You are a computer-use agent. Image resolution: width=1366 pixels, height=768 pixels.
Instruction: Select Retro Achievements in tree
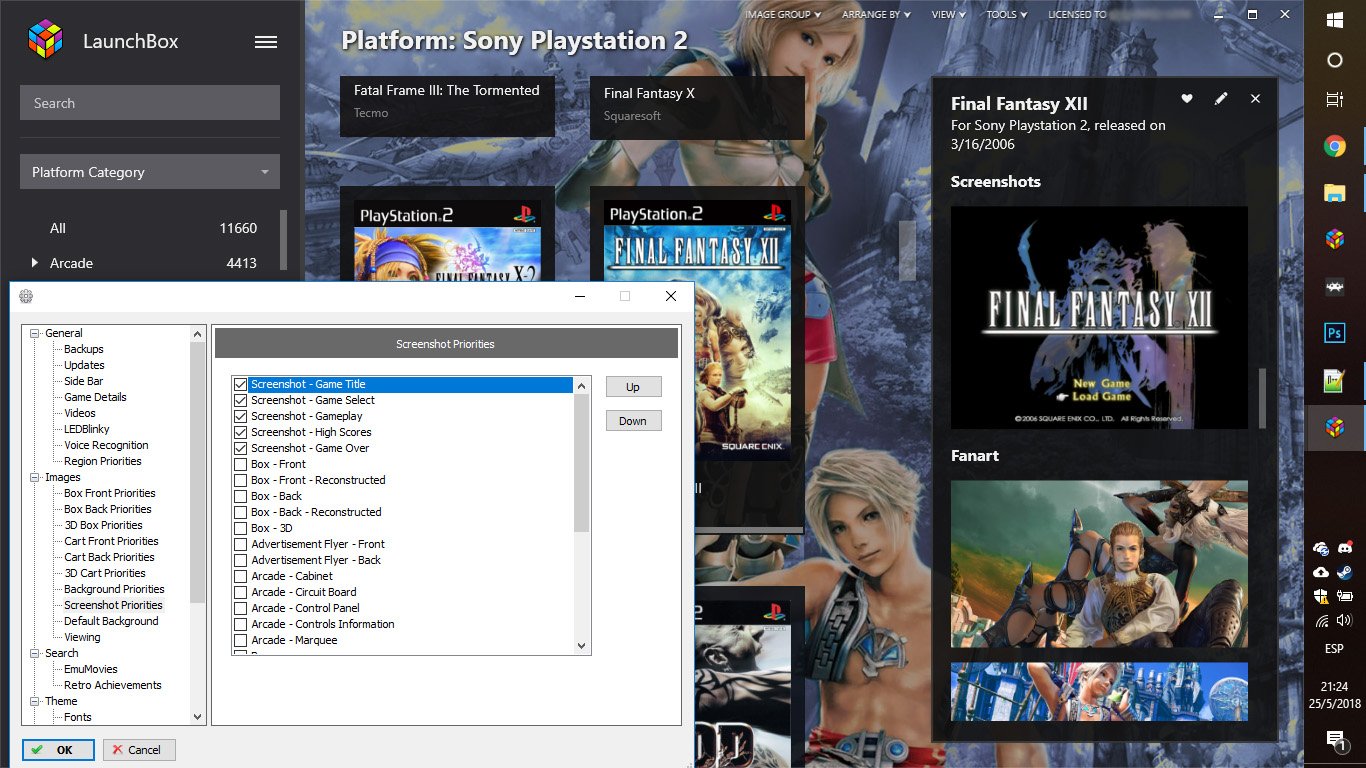pyautogui.click(x=113, y=685)
